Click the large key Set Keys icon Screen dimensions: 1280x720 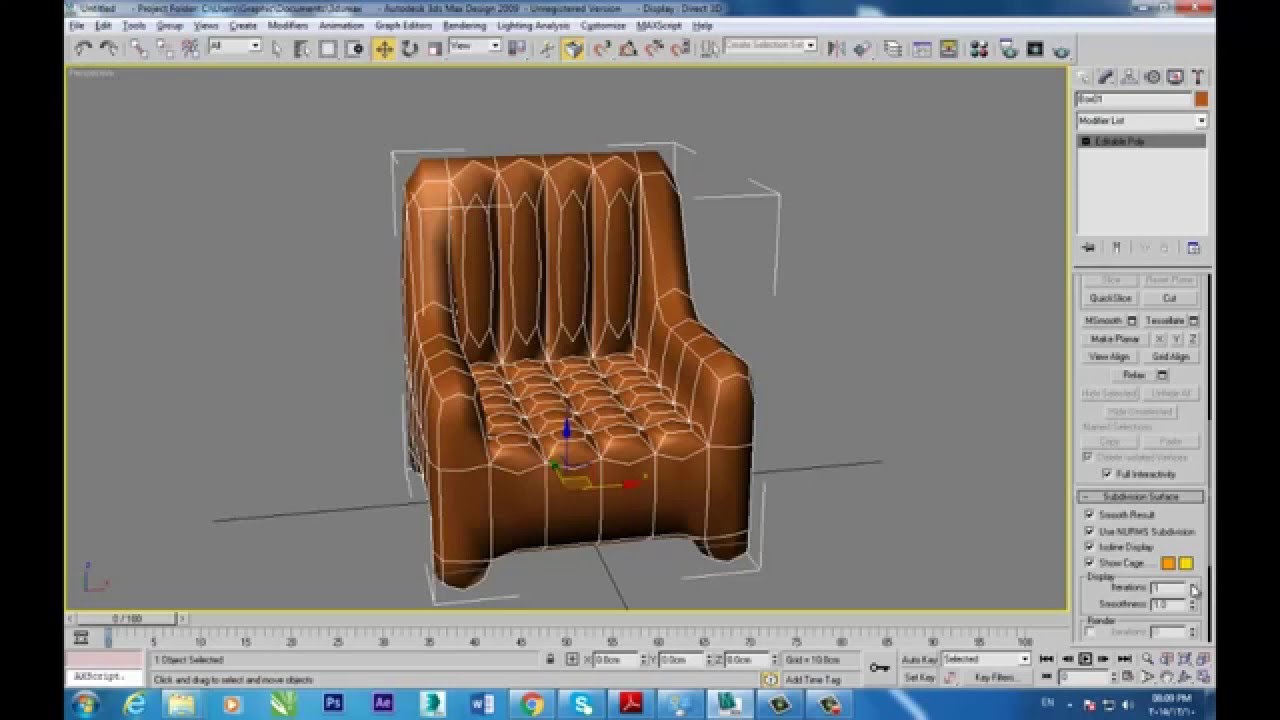click(x=879, y=668)
